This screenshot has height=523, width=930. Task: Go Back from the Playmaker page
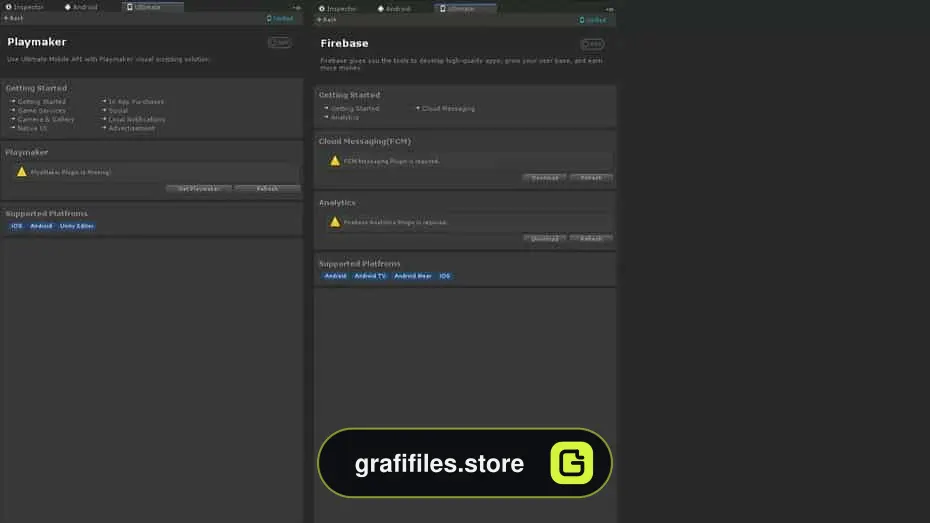(14, 18)
